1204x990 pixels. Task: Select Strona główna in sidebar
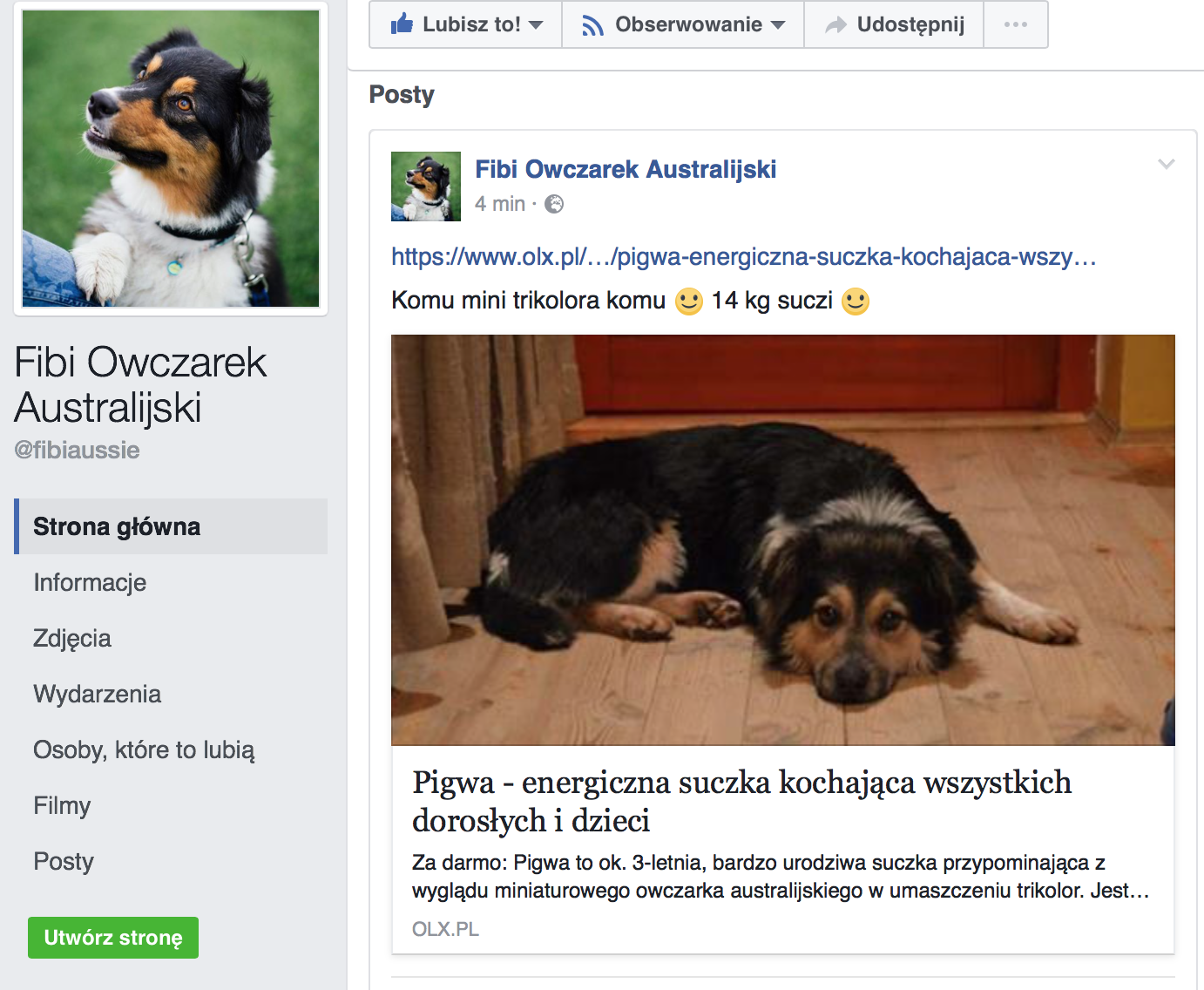pos(171,526)
